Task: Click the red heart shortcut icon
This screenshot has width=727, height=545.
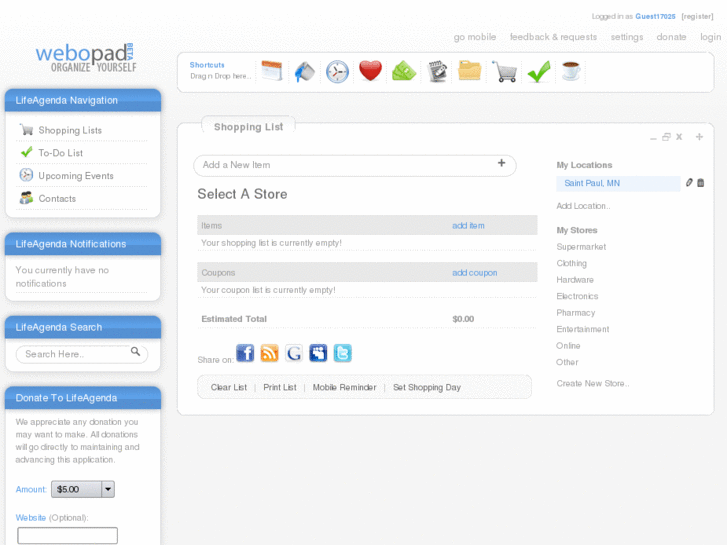Action: coord(370,71)
